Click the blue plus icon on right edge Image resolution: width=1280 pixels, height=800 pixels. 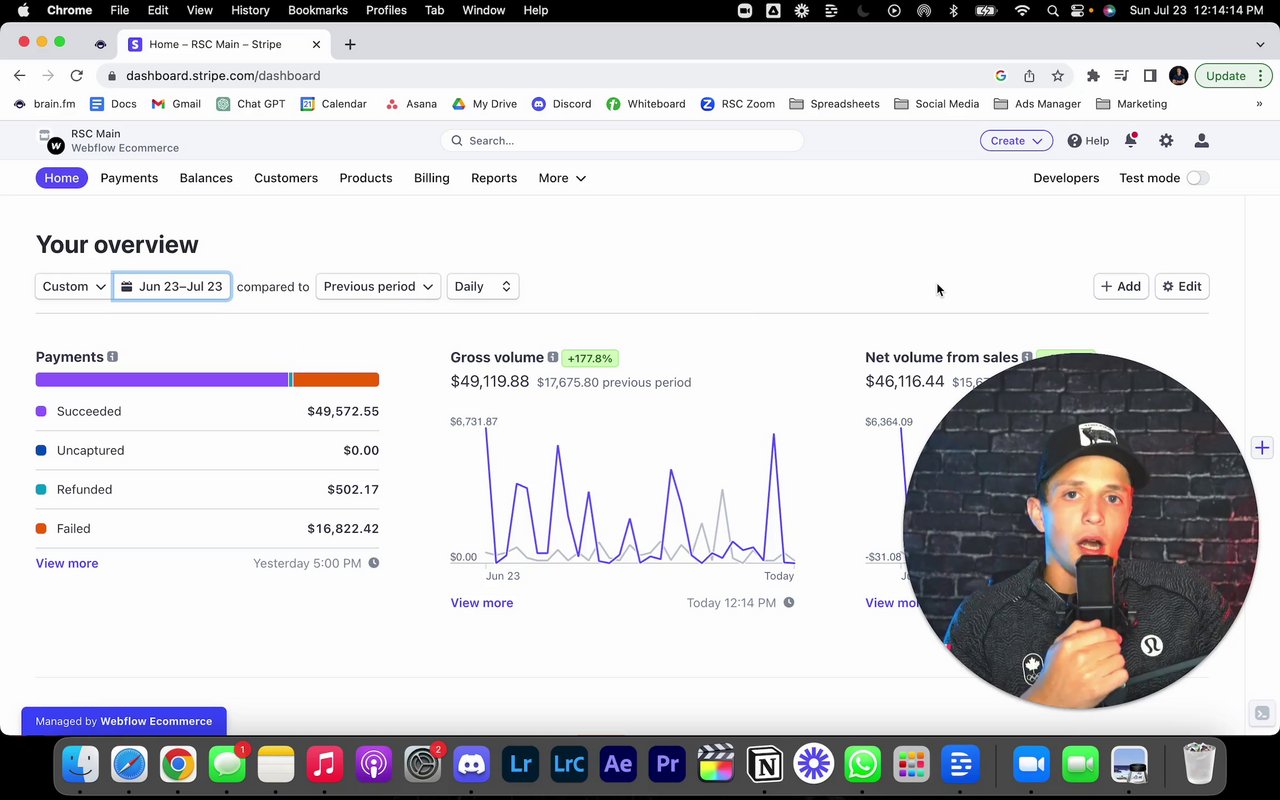pos(1262,448)
